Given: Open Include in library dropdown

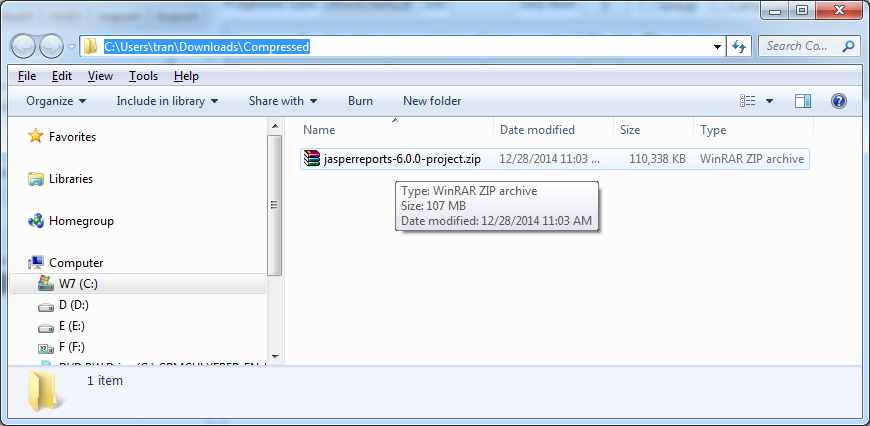Looking at the screenshot, I should [x=167, y=101].
